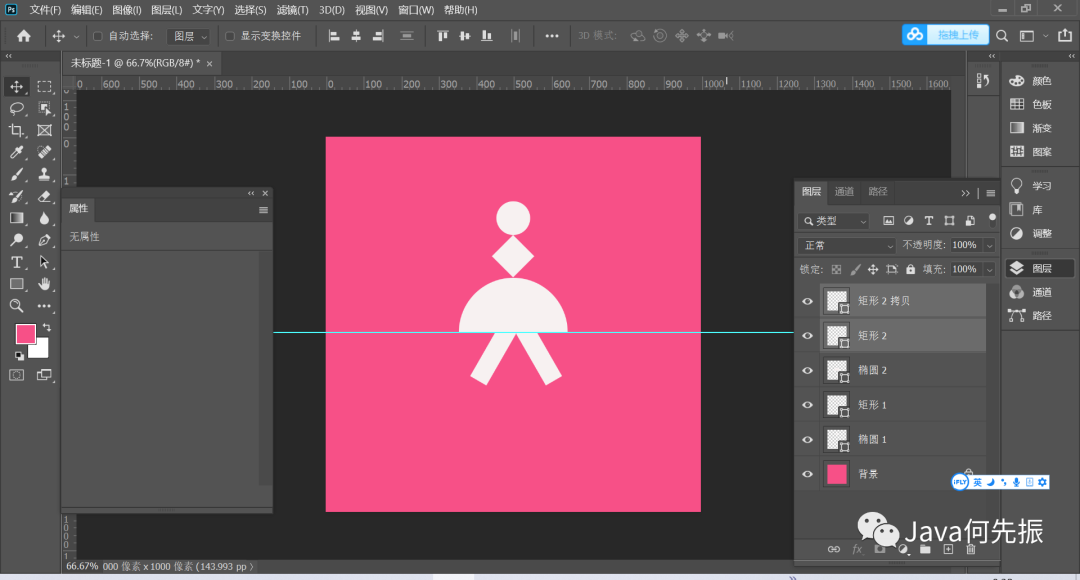The height and width of the screenshot is (580, 1080).
Task: Click the pink foreground color swatch
Action: coord(26,334)
